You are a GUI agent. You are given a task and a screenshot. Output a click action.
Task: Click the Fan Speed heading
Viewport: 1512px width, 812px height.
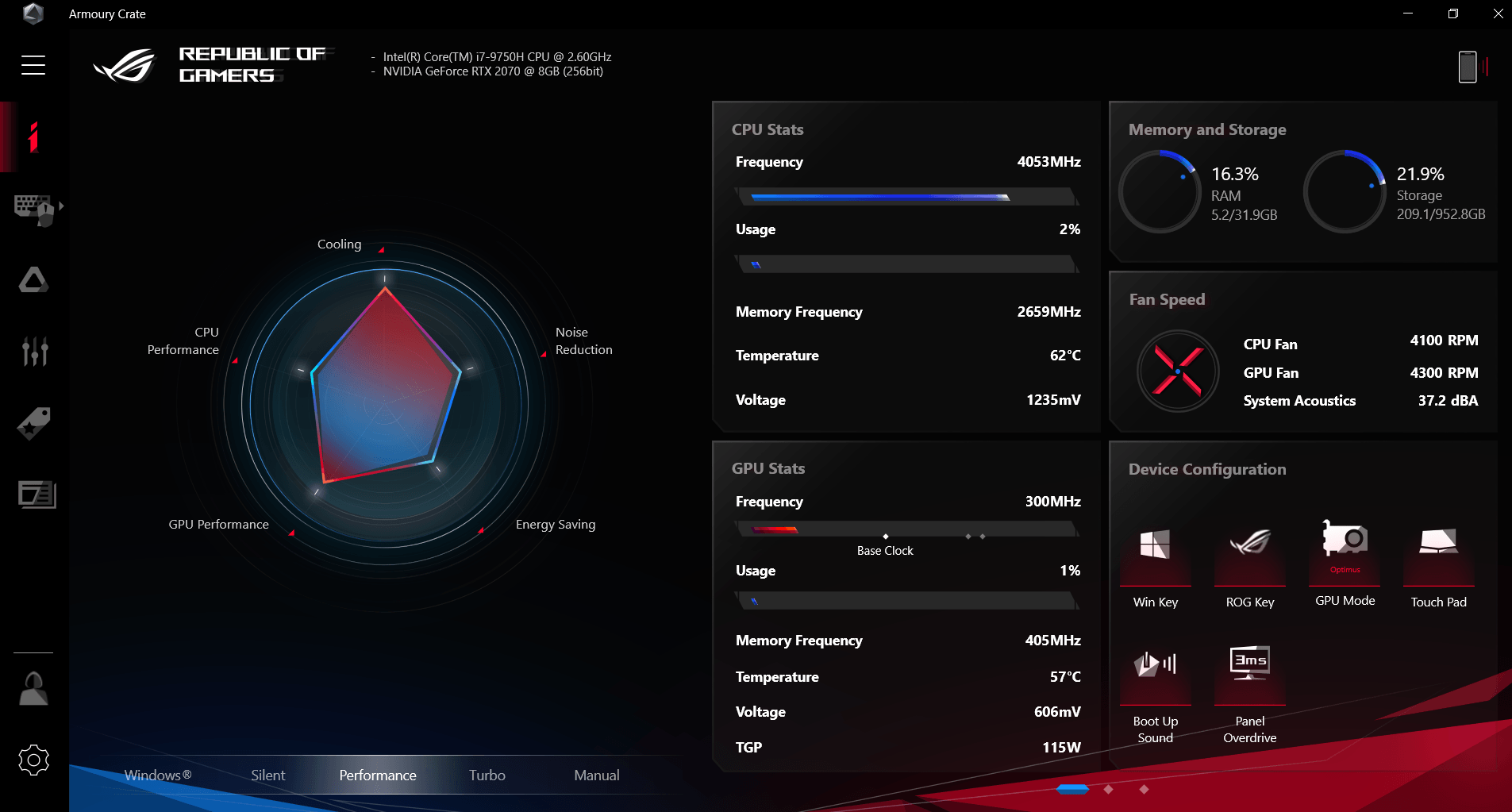click(x=1167, y=299)
